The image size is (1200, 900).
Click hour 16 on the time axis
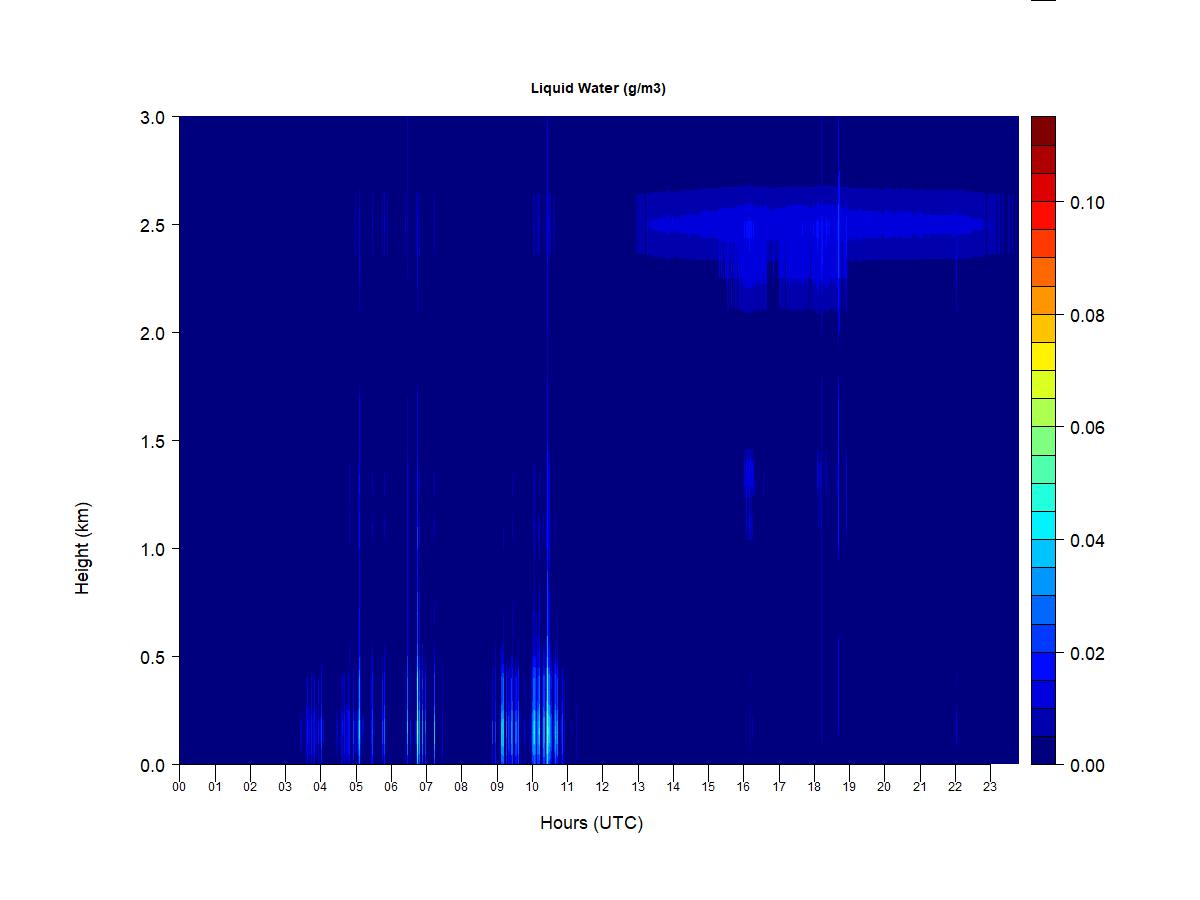pyautogui.click(x=744, y=787)
